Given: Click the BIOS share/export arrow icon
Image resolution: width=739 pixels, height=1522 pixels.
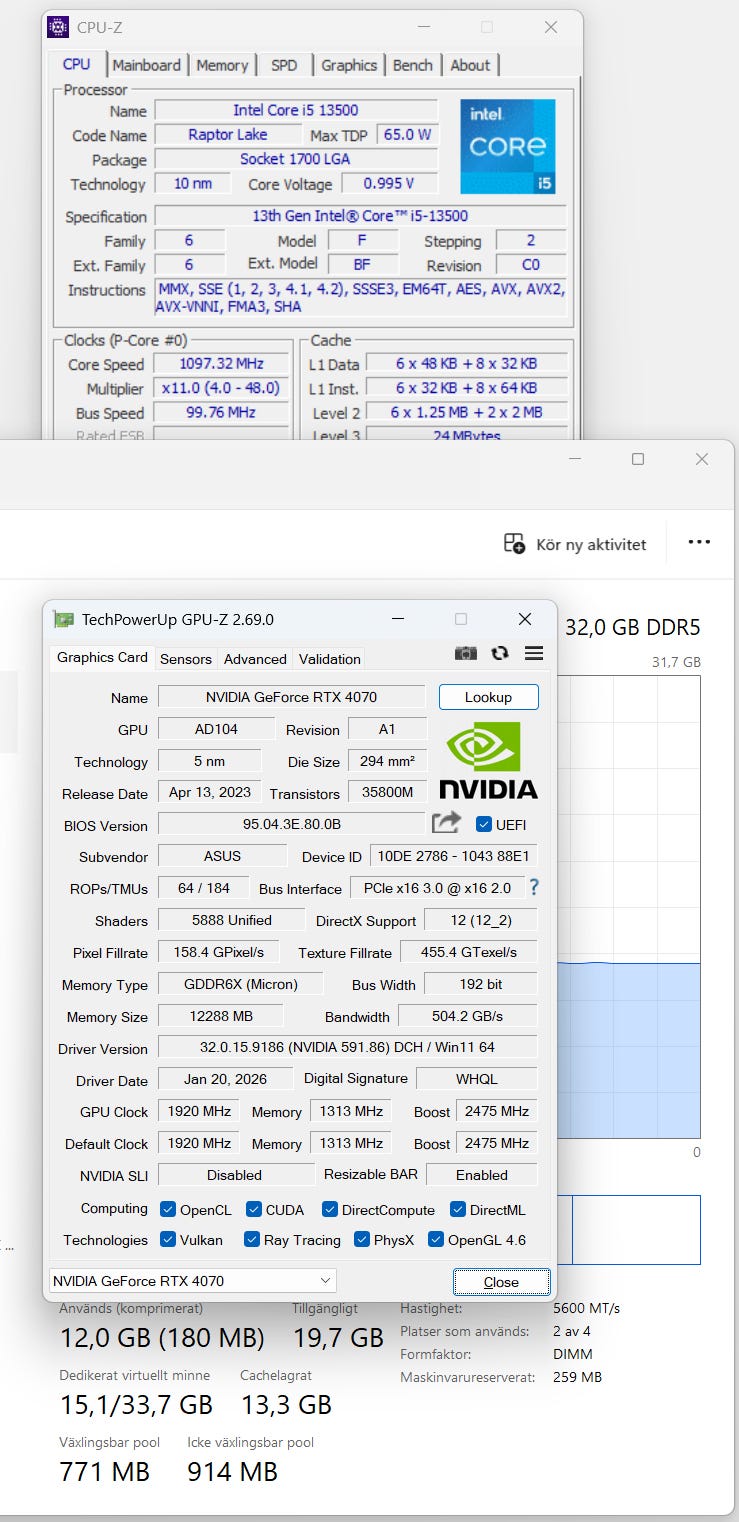Looking at the screenshot, I should (447, 823).
